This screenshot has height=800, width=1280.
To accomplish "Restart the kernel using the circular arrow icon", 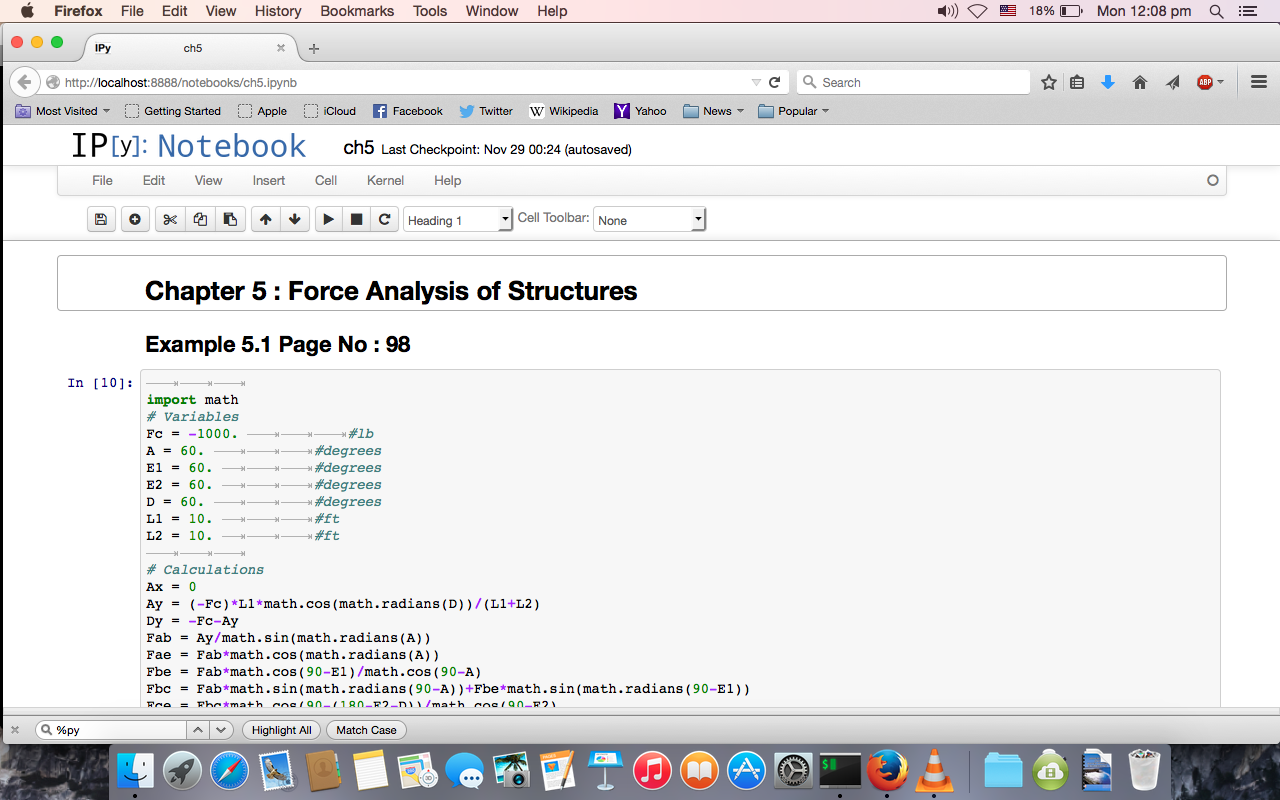I will (x=384, y=220).
